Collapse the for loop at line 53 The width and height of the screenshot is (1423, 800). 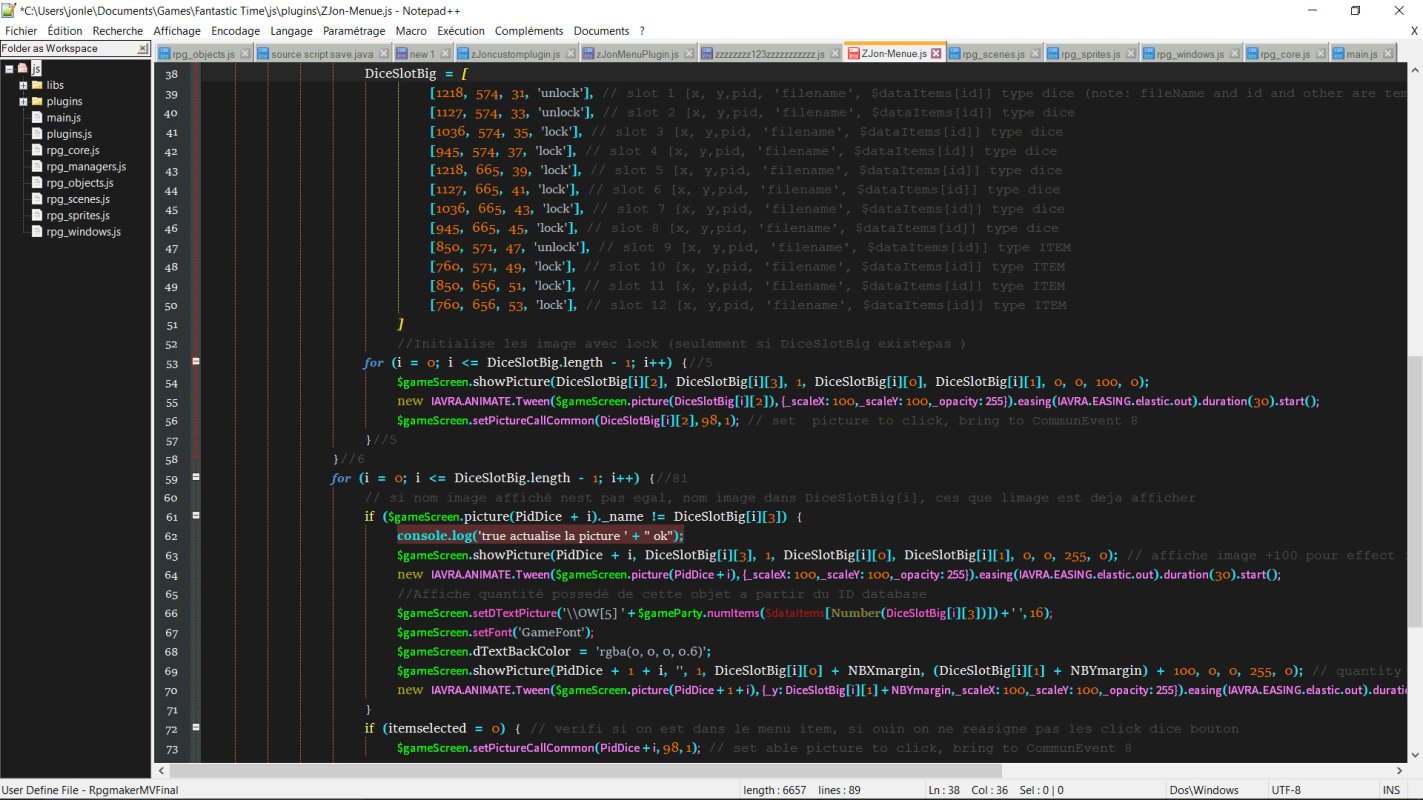(196, 362)
